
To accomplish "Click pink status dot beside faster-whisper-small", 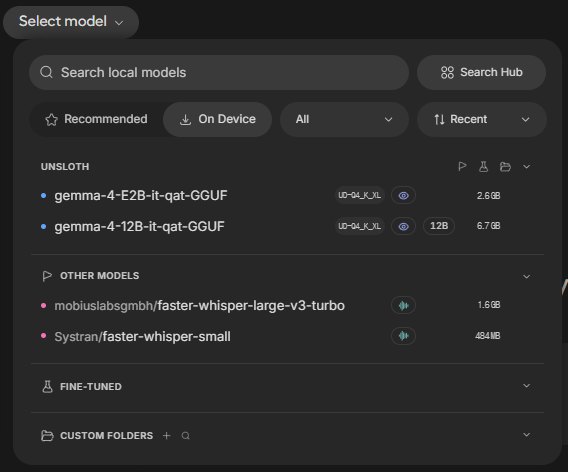I will click(43, 336).
